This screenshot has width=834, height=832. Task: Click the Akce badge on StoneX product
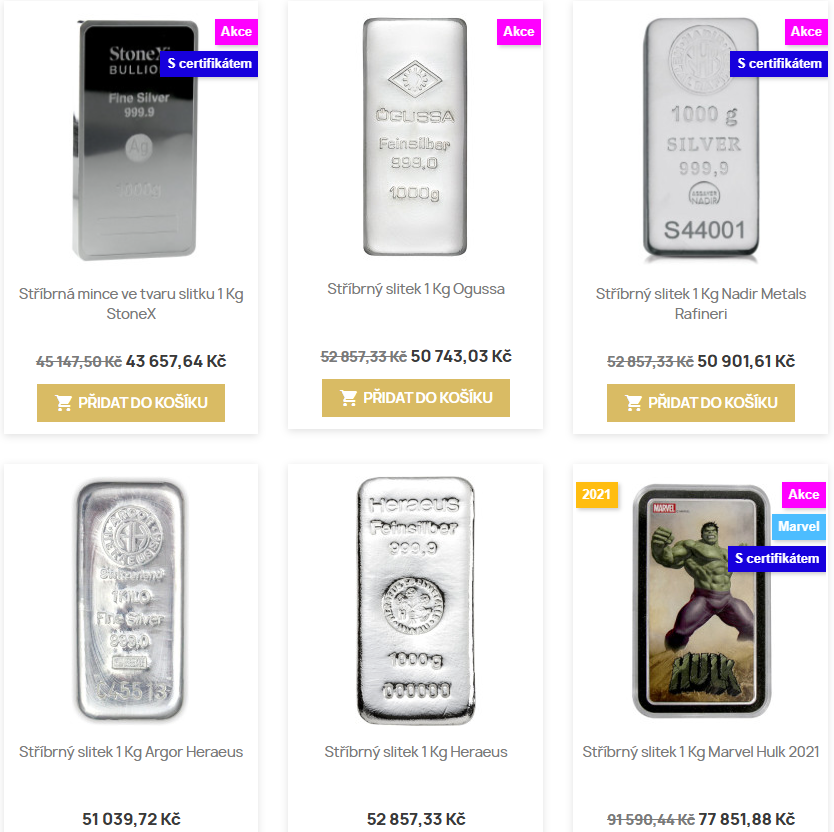(x=237, y=32)
